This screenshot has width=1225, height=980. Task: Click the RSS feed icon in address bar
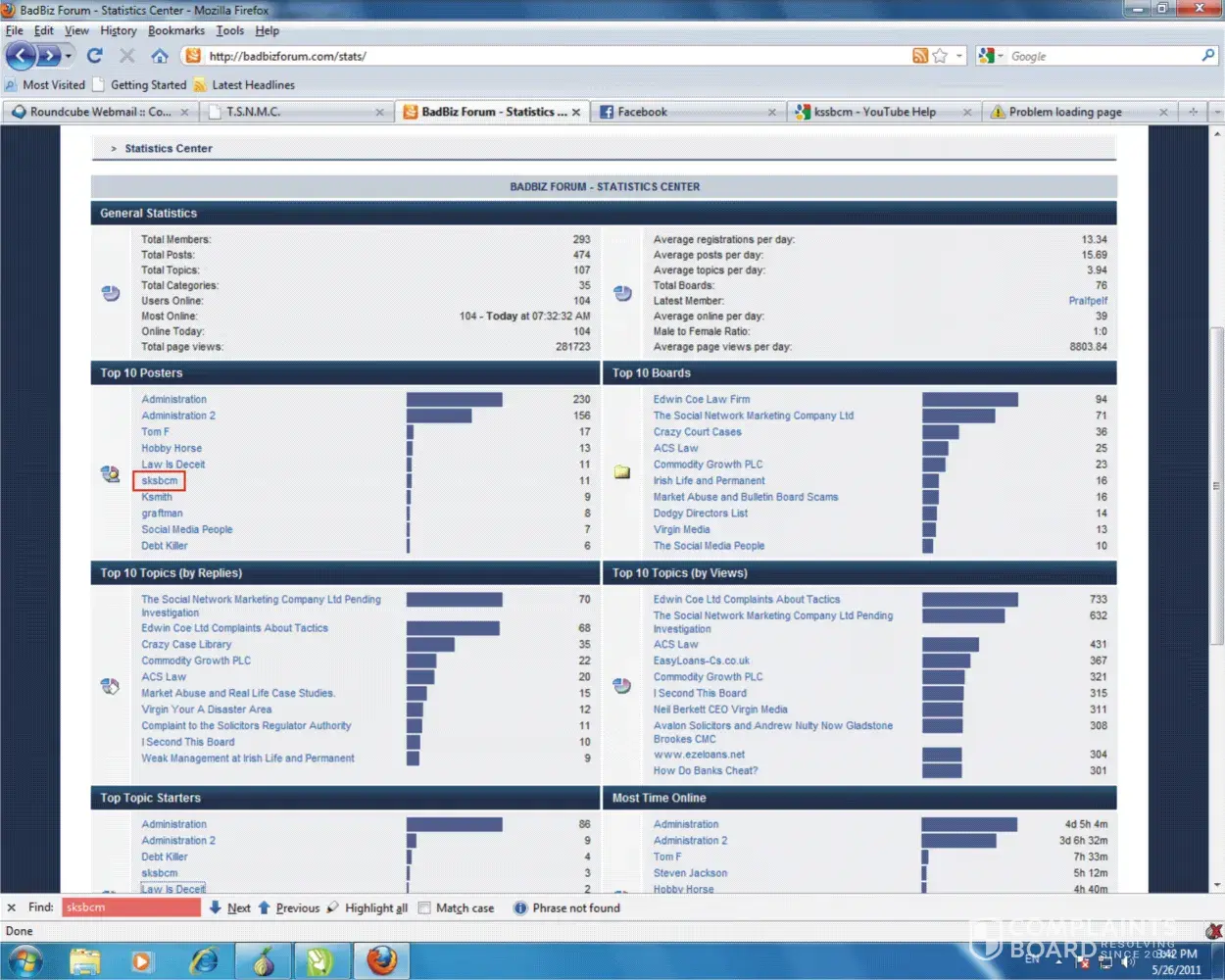pyautogui.click(x=919, y=56)
